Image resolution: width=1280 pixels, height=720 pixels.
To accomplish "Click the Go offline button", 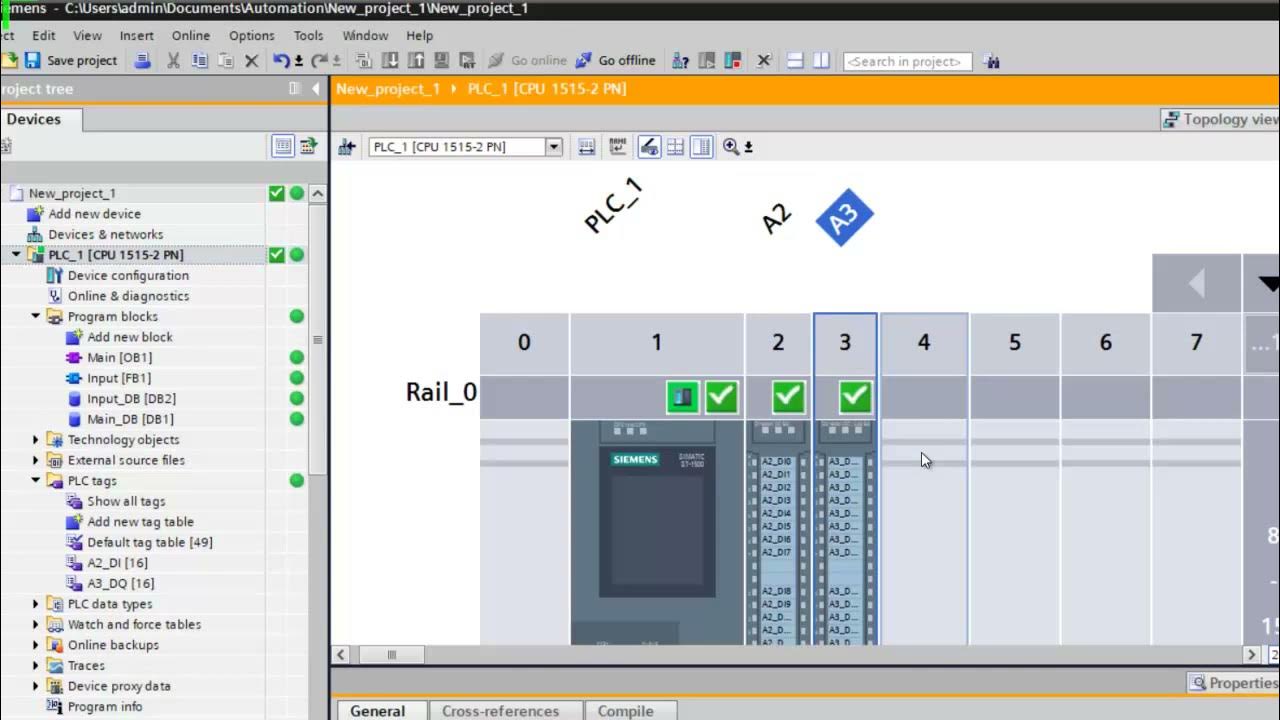I will coord(617,61).
